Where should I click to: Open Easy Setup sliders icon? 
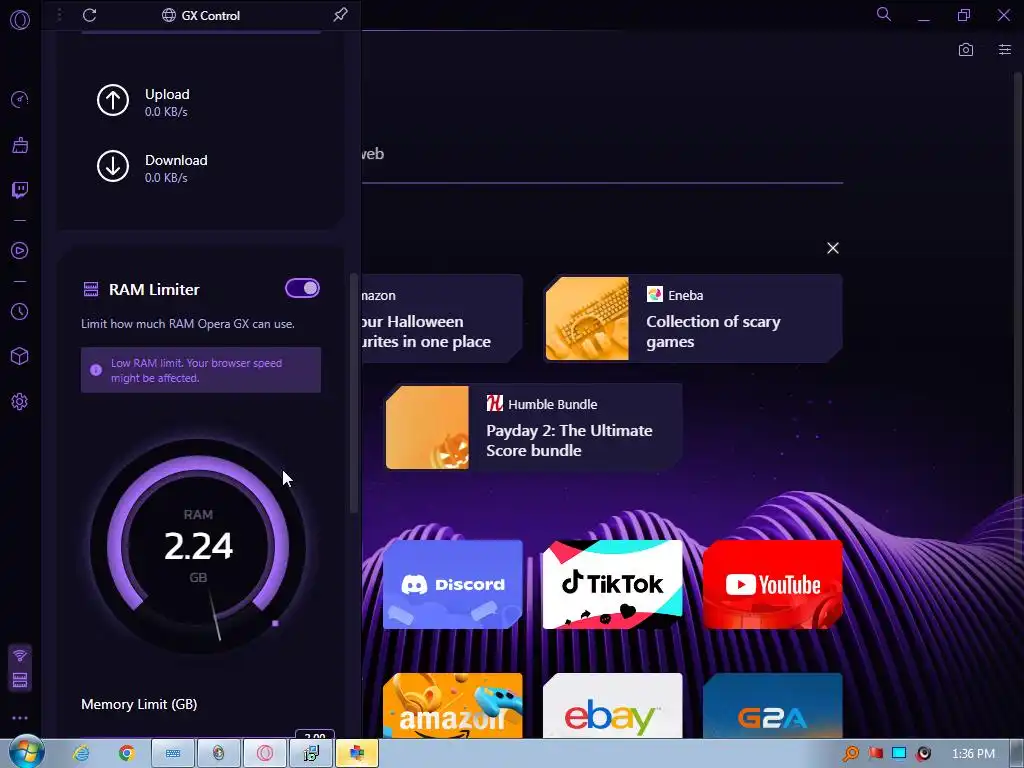[1005, 50]
